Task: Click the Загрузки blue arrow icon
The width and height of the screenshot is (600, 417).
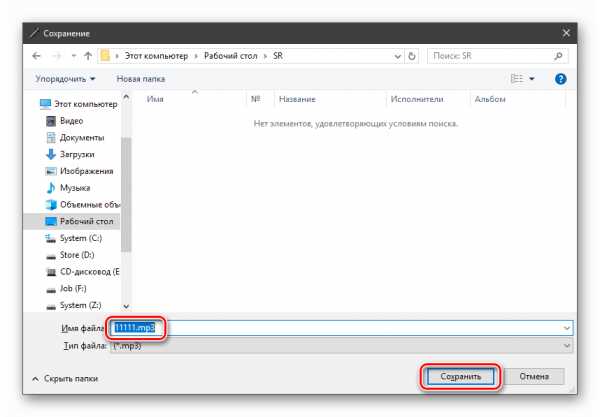Action: [x=51, y=155]
